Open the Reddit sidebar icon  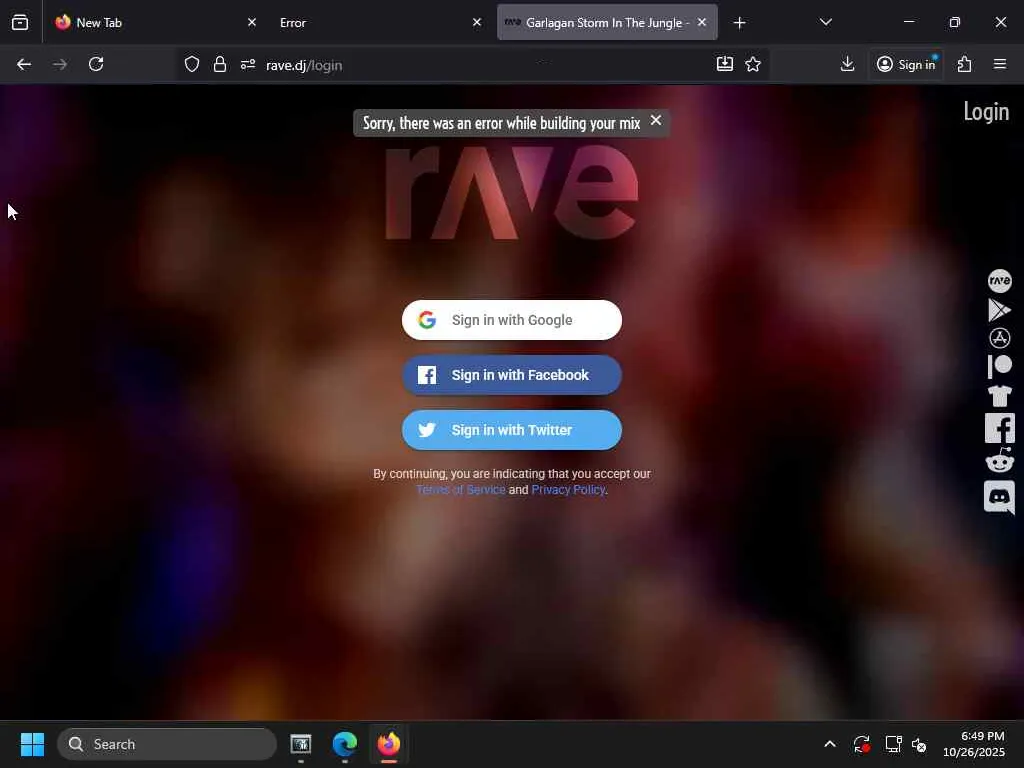(999, 460)
